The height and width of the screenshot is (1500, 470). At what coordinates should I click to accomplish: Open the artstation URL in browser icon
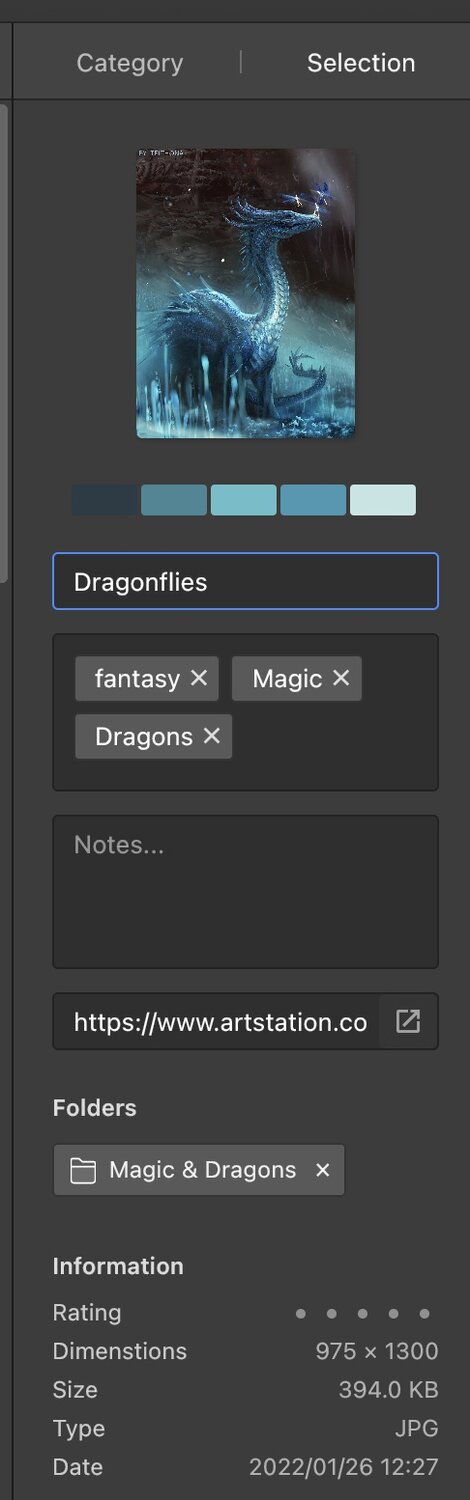click(408, 1021)
